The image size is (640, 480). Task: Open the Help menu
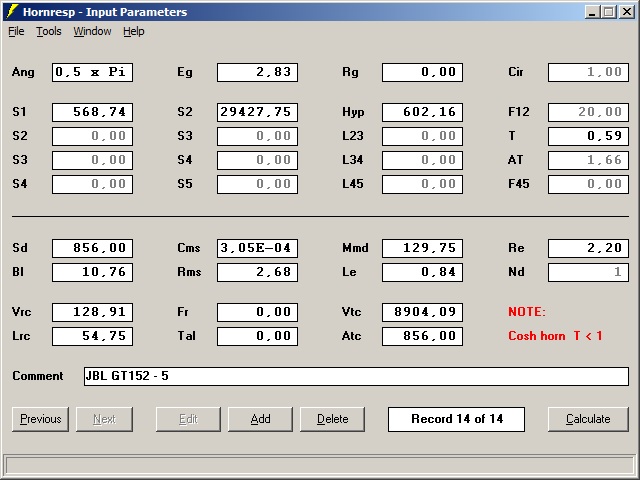pyautogui.click(x=134, y=31)
